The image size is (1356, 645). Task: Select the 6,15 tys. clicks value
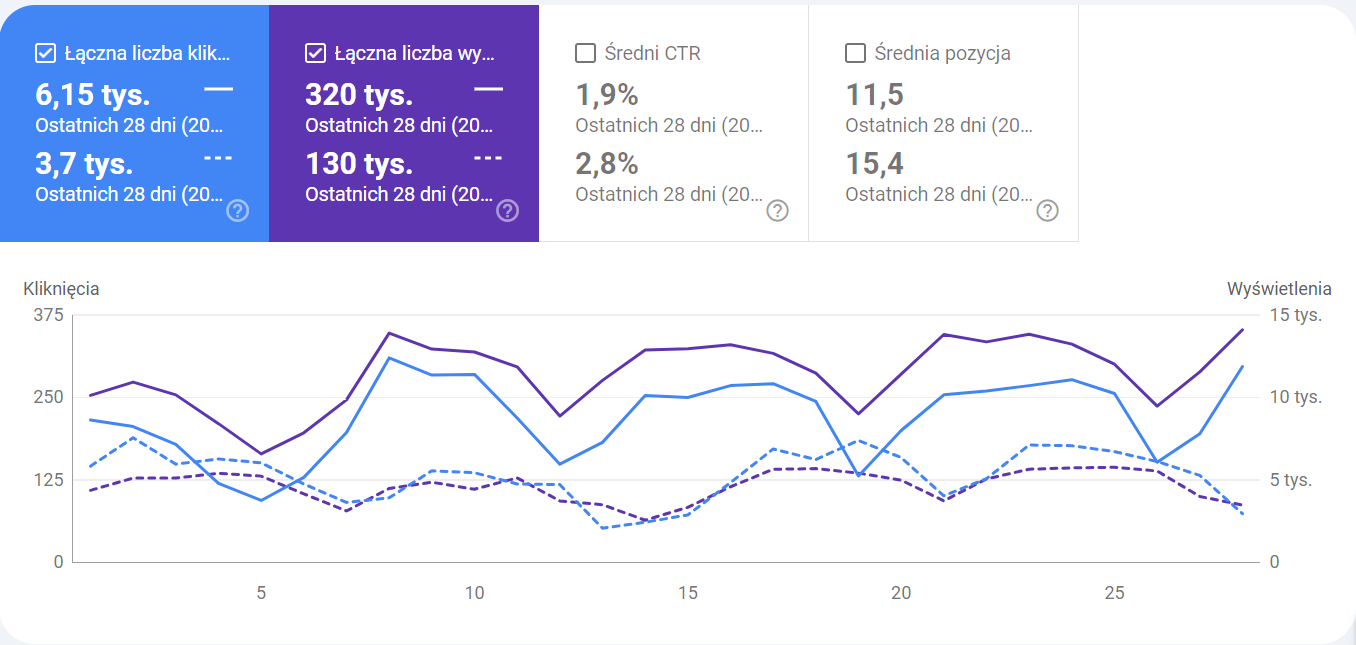coord(93,95)
